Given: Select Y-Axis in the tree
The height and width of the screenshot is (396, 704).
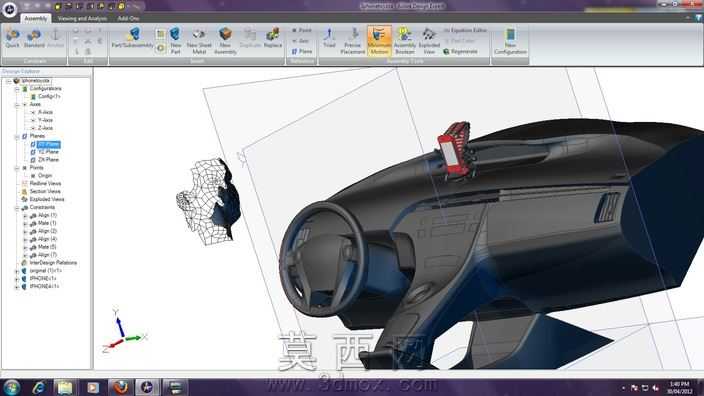Looking at the screenshot, I should (x=45, y=120).
